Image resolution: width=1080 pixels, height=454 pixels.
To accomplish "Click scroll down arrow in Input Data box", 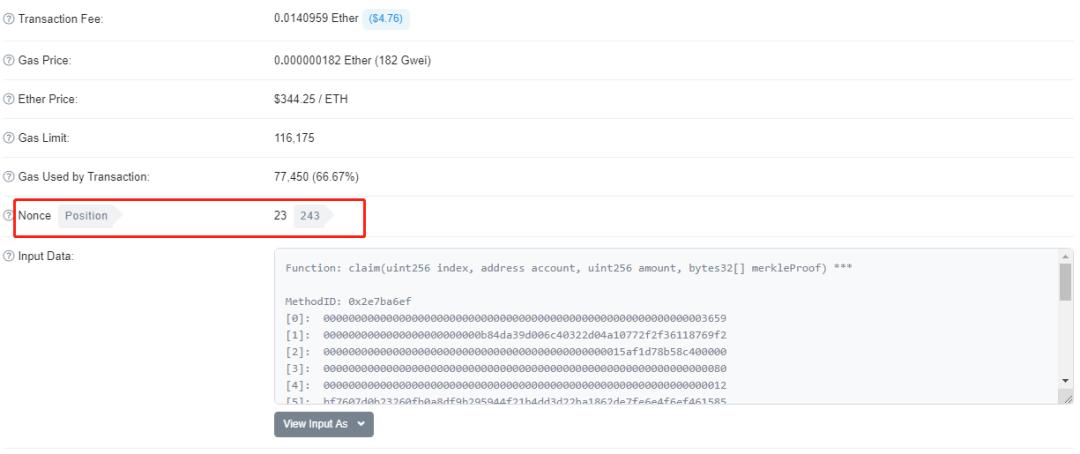I will tap(1066, 380).
